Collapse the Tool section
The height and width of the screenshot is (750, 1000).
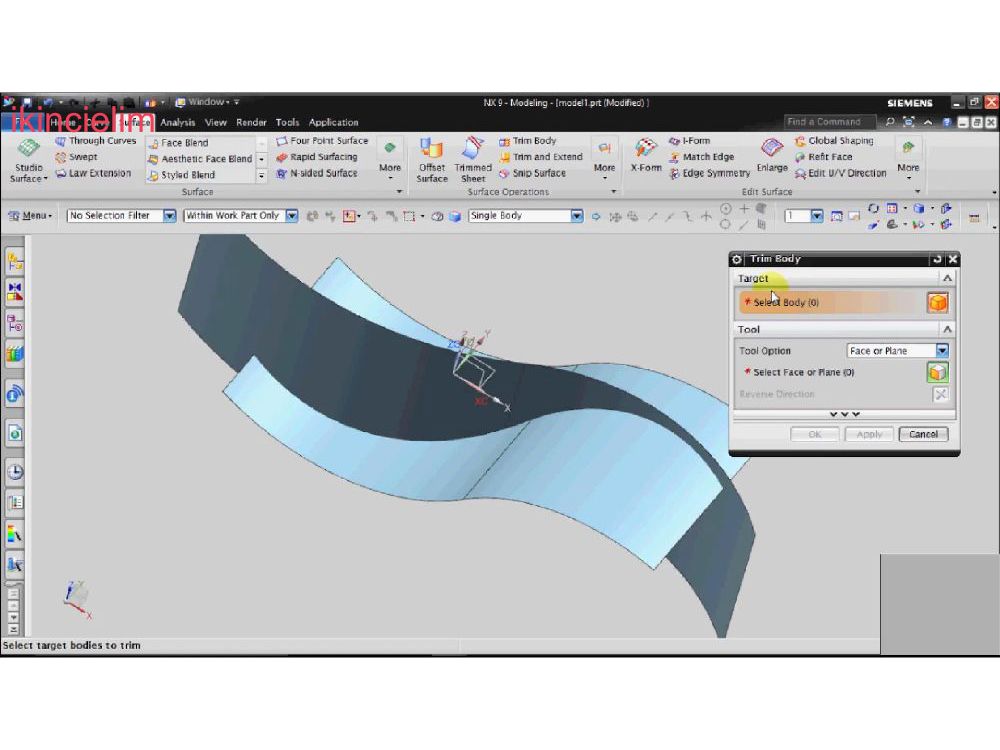tap(947, 329)
